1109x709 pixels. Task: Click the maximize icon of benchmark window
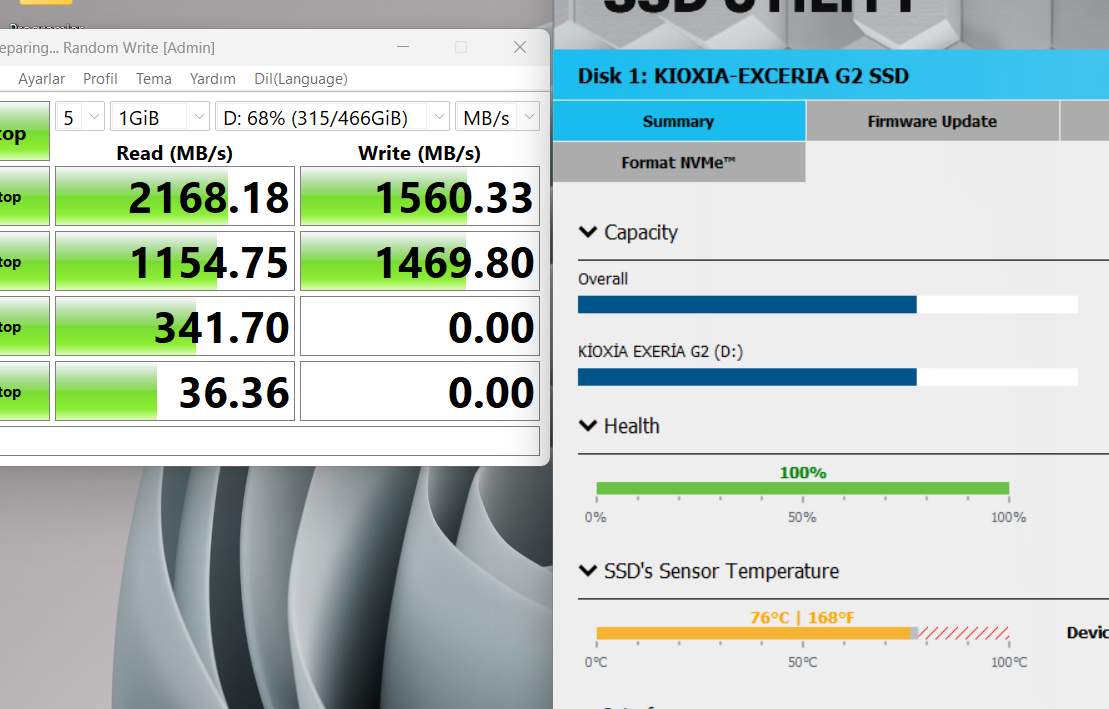[x=461, y=47]
